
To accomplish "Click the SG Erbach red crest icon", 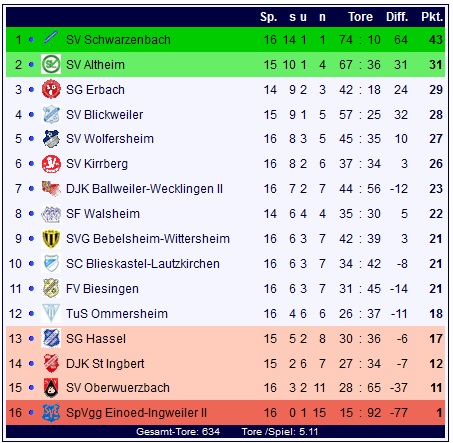I will (x=51, y=89).
